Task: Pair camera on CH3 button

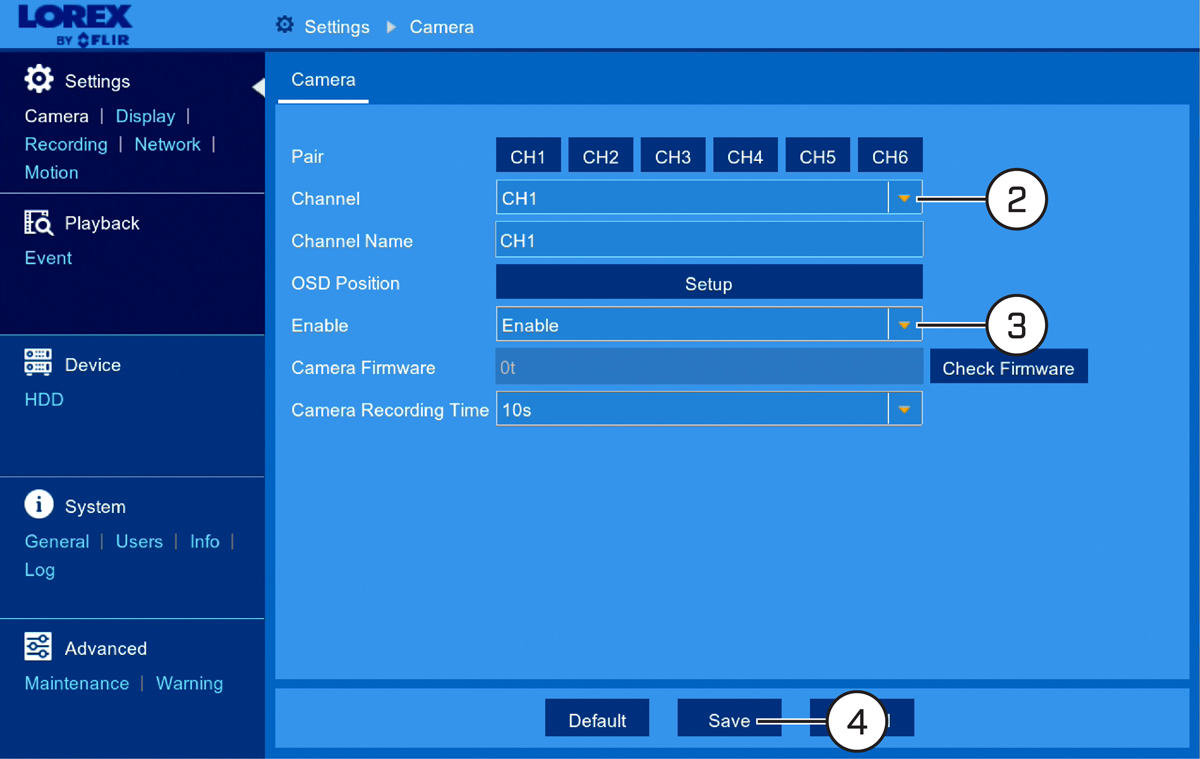Action: (673, 157)
